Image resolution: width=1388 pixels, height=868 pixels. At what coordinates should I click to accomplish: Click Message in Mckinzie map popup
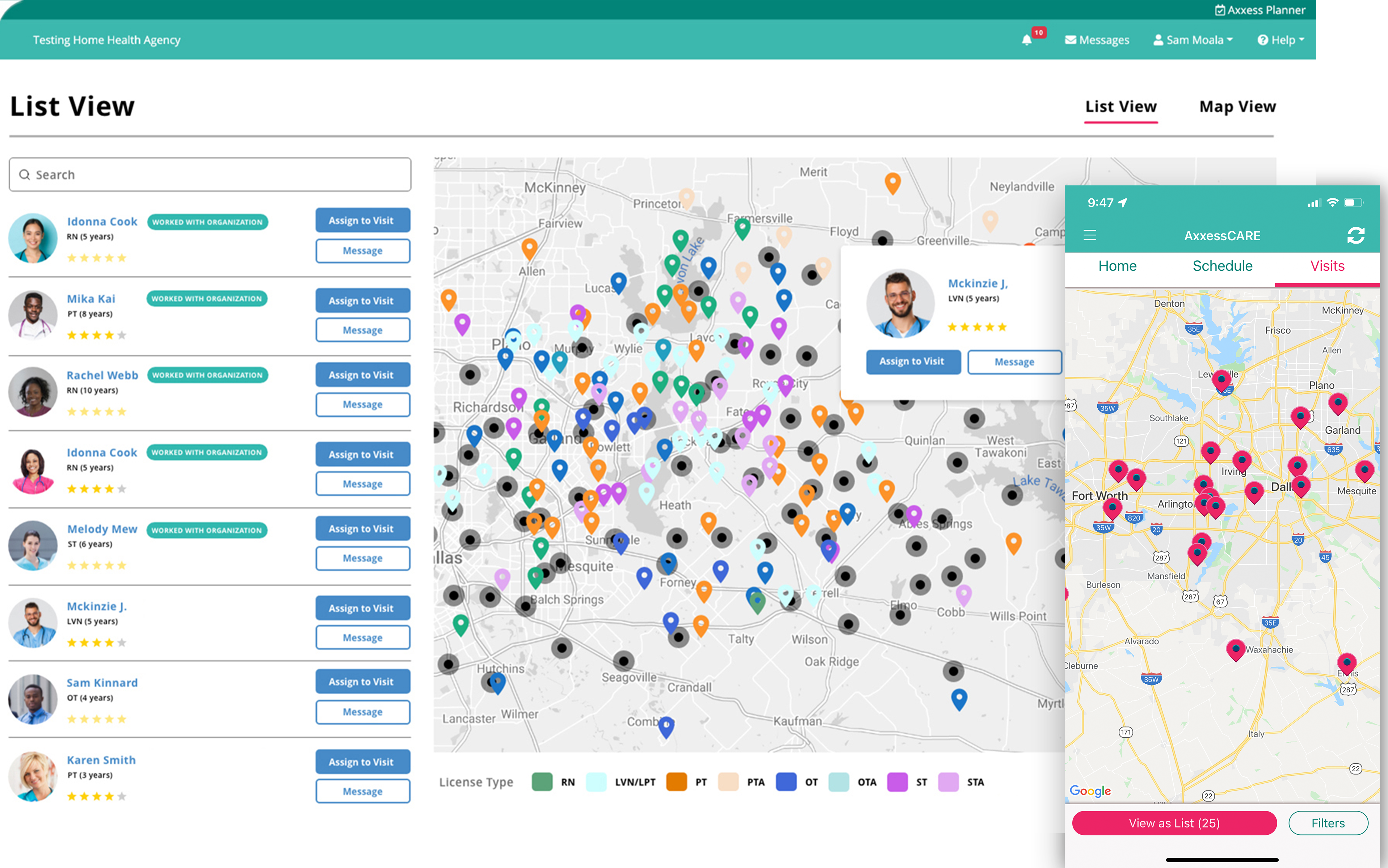coord(1014,362)
